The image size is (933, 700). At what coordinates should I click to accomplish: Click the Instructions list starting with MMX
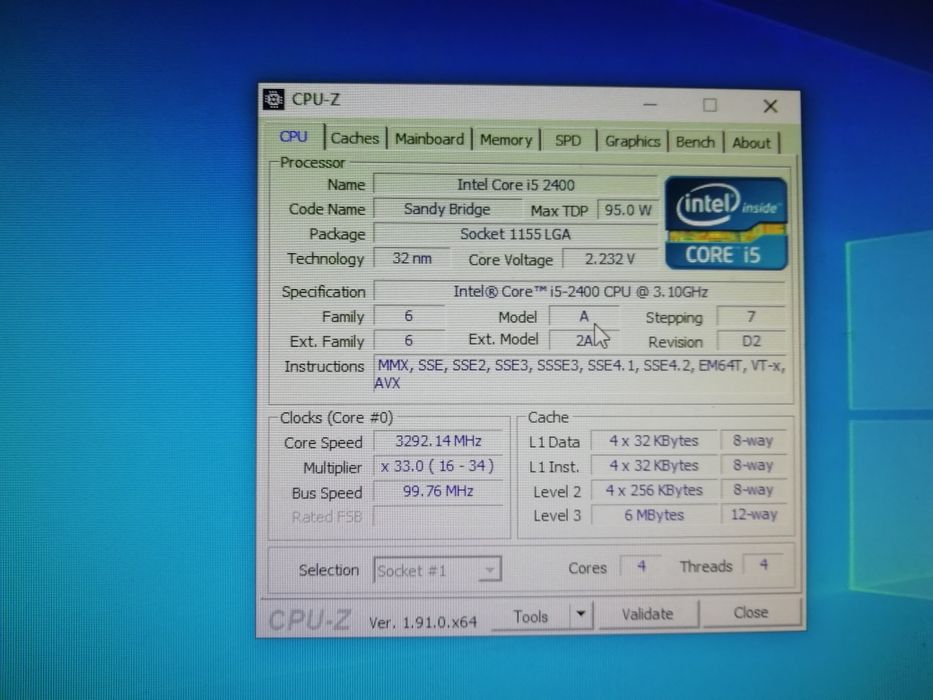(x=581, y=374)
